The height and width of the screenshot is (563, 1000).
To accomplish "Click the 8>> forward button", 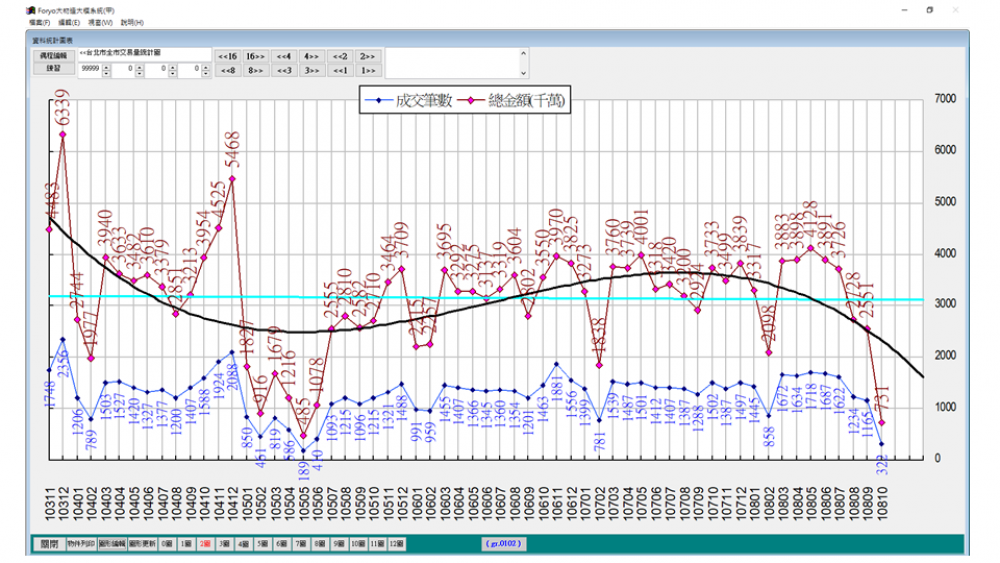I will coord(255,70).
